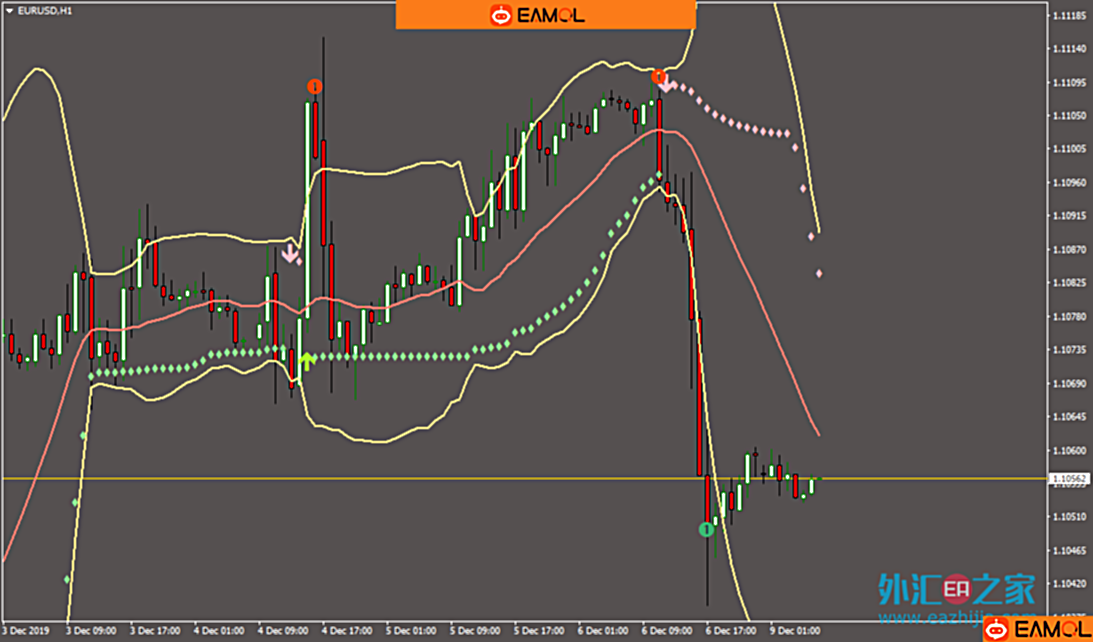This screenshot has height=642, width=1093.
Task: Click the 1.10780 price axis label
Action: [x=1069, y=316]
